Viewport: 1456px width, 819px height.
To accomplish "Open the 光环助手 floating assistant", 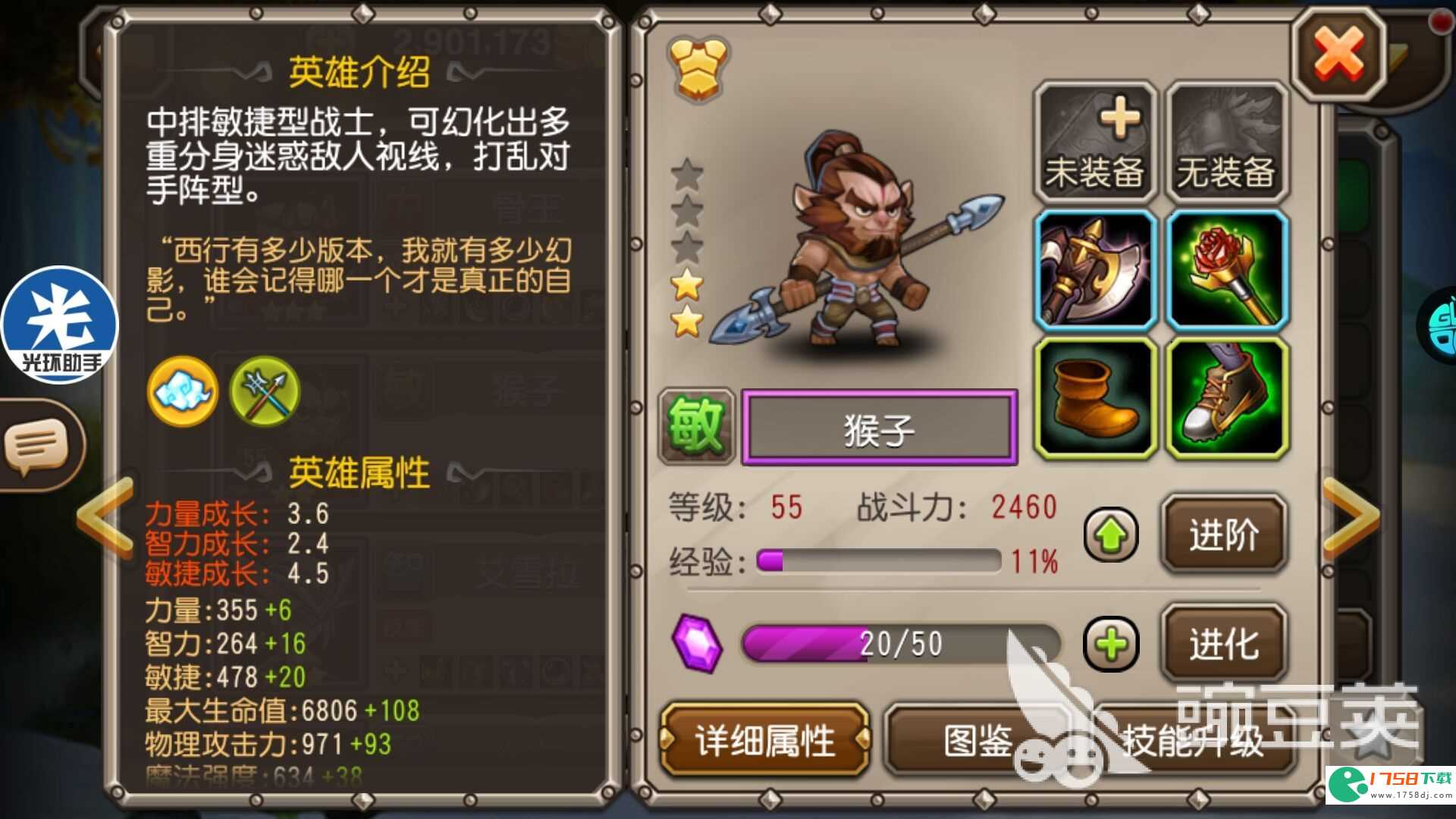I will (x=59, y=325).
